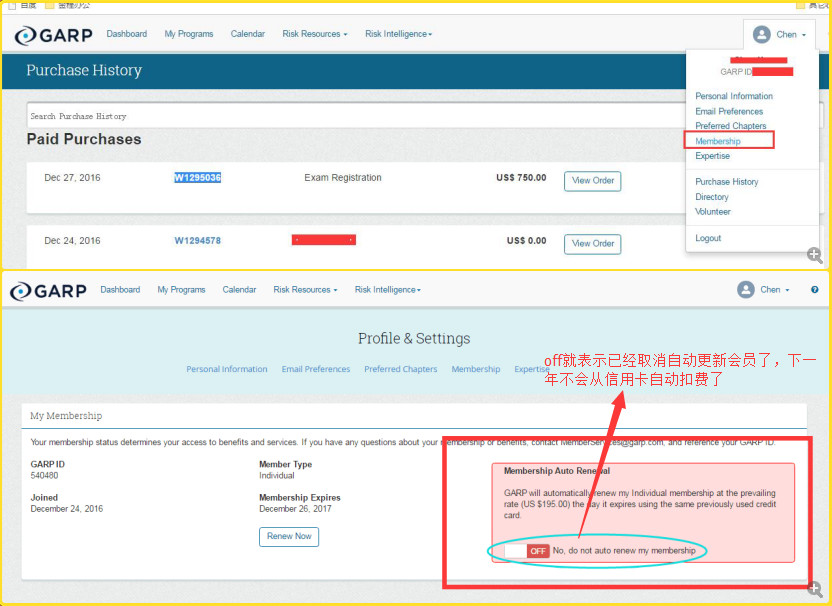Choose Expertise in the account dropdown menu
Viewport: 832px width, 606px height.
(x=713, y=156)
